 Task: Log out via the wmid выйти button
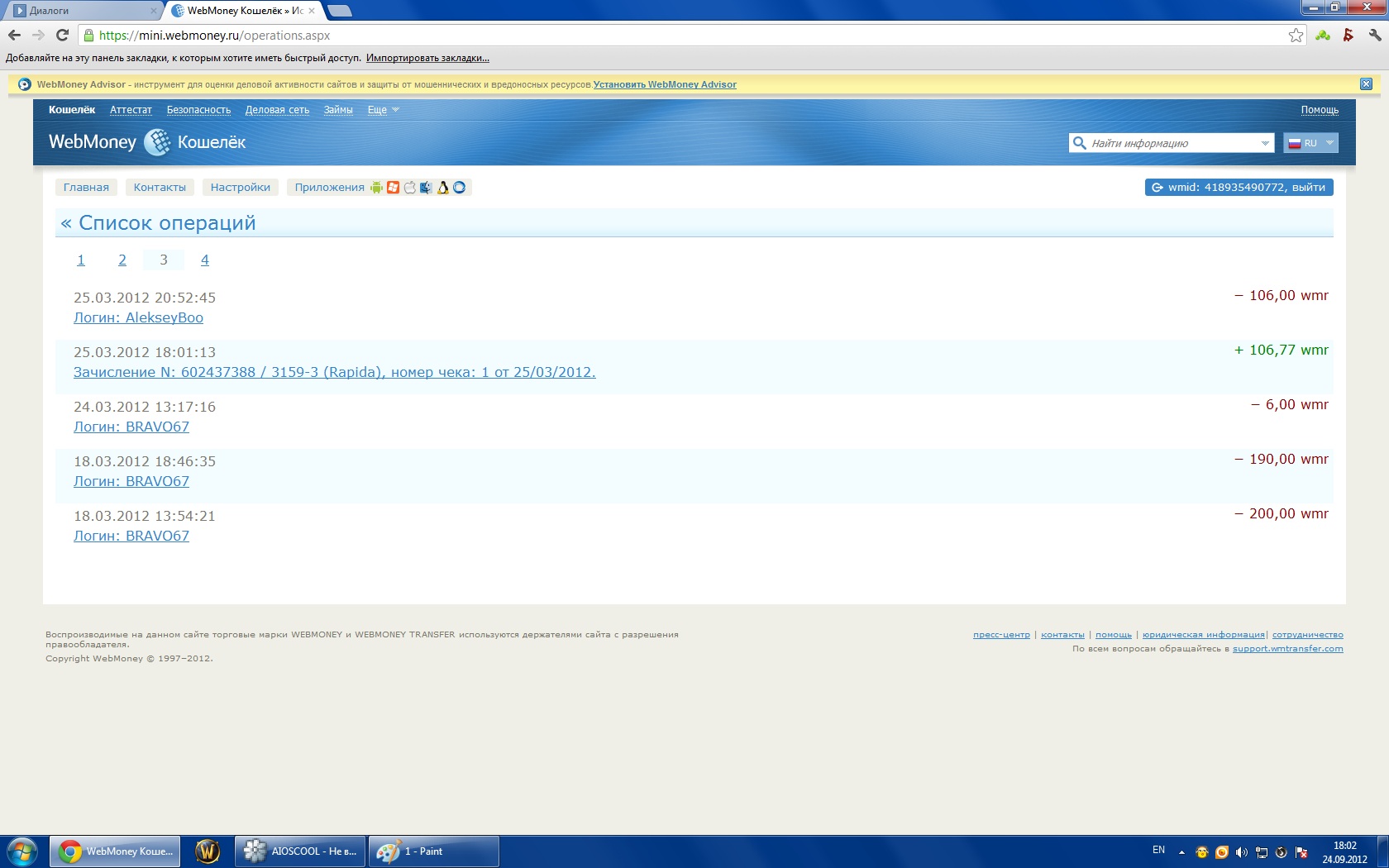click(1239, 188)
